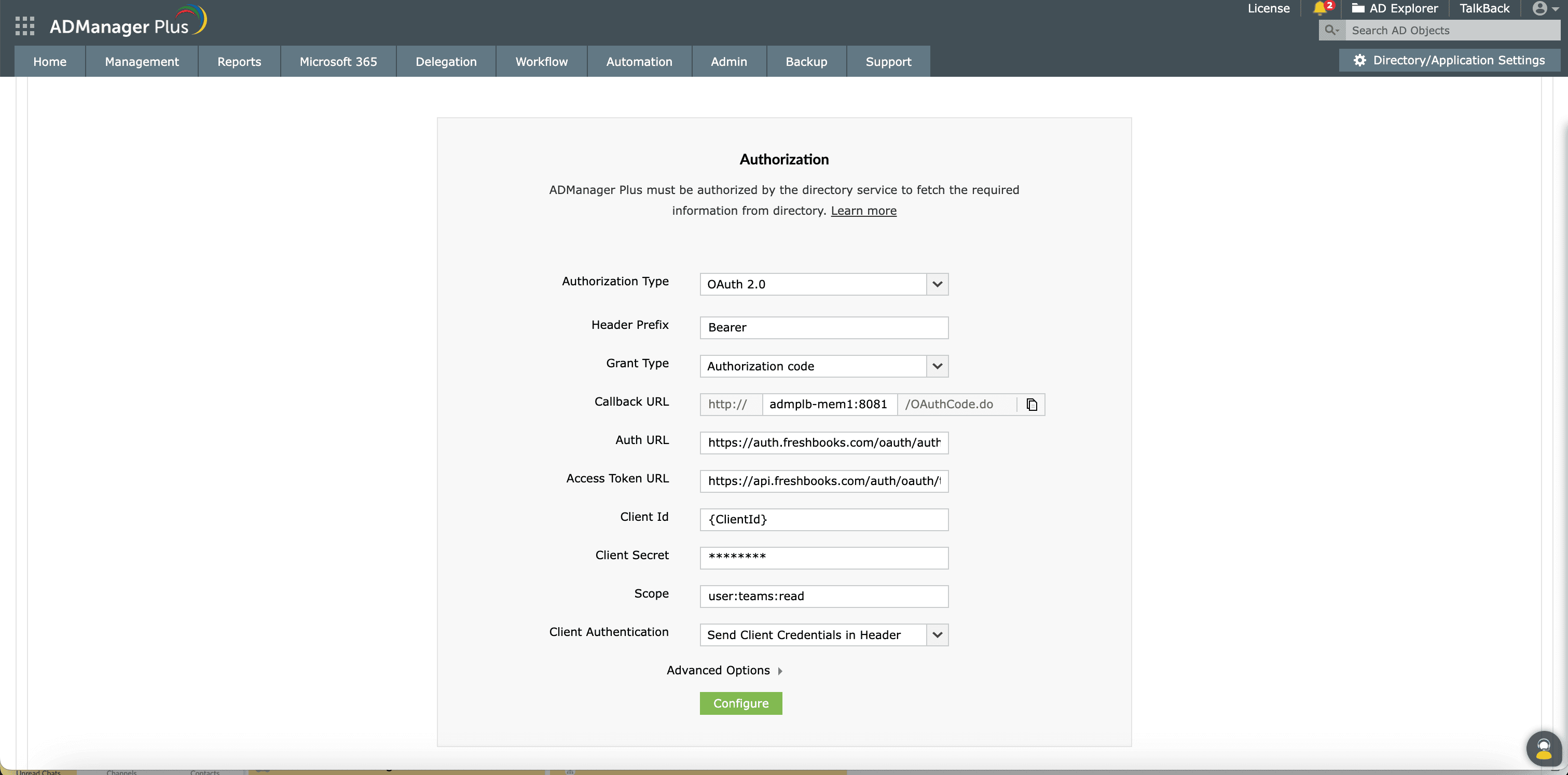Open the Authorization Type dropdown
Viewport: 1568px width, 775px height.
coord(937,284)
